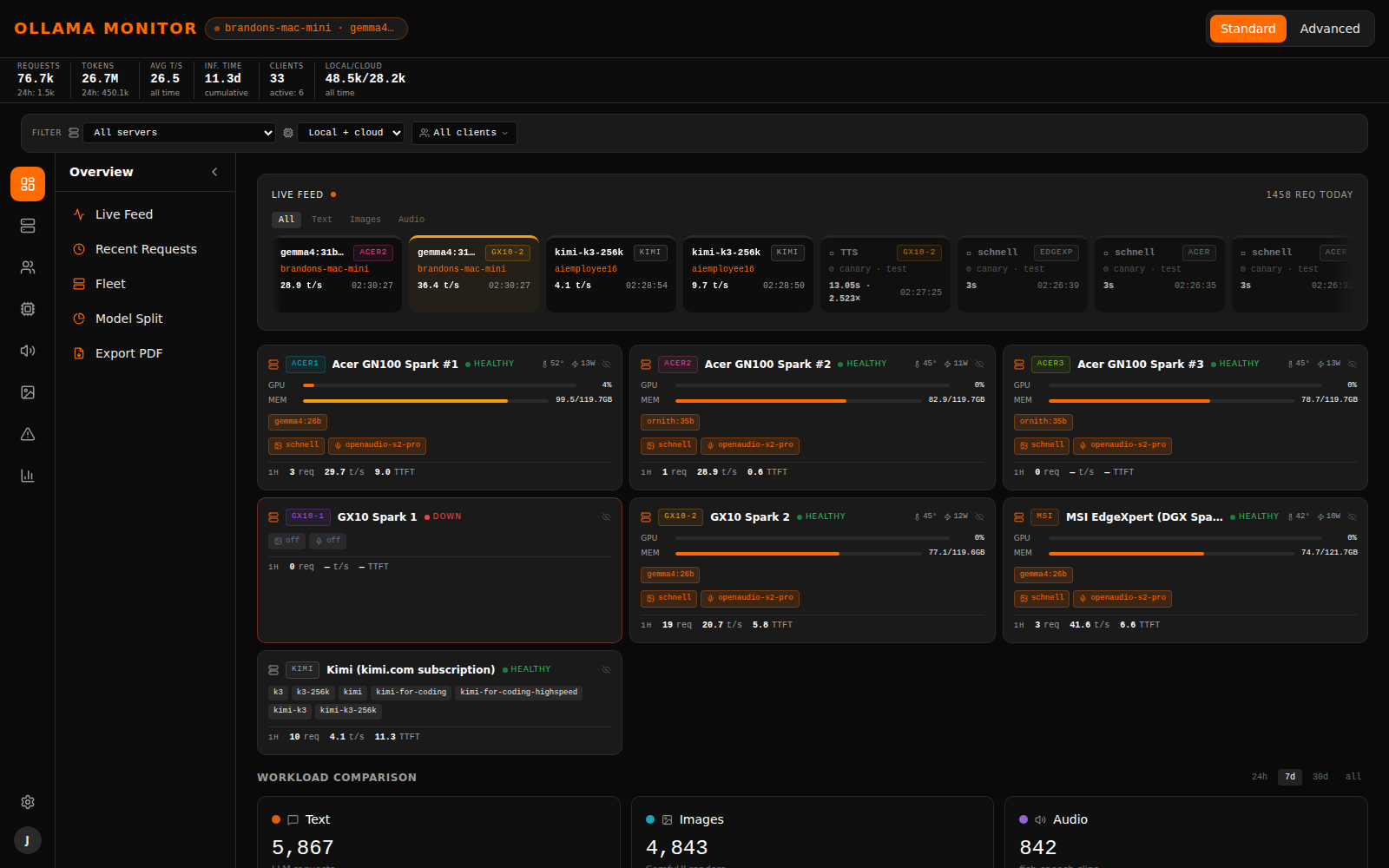The image size is (1389, 868).
Task: Go to Model Split in Overview menu
Action: (x=146, y=319)
